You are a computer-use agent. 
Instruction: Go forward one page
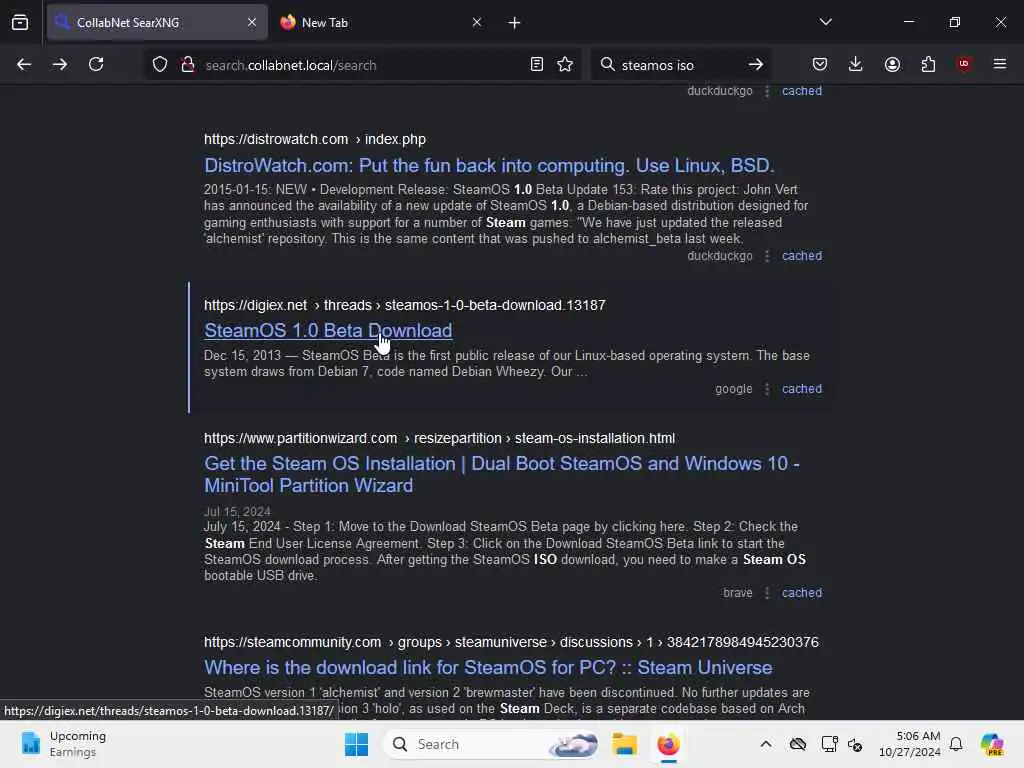[60, 65]
